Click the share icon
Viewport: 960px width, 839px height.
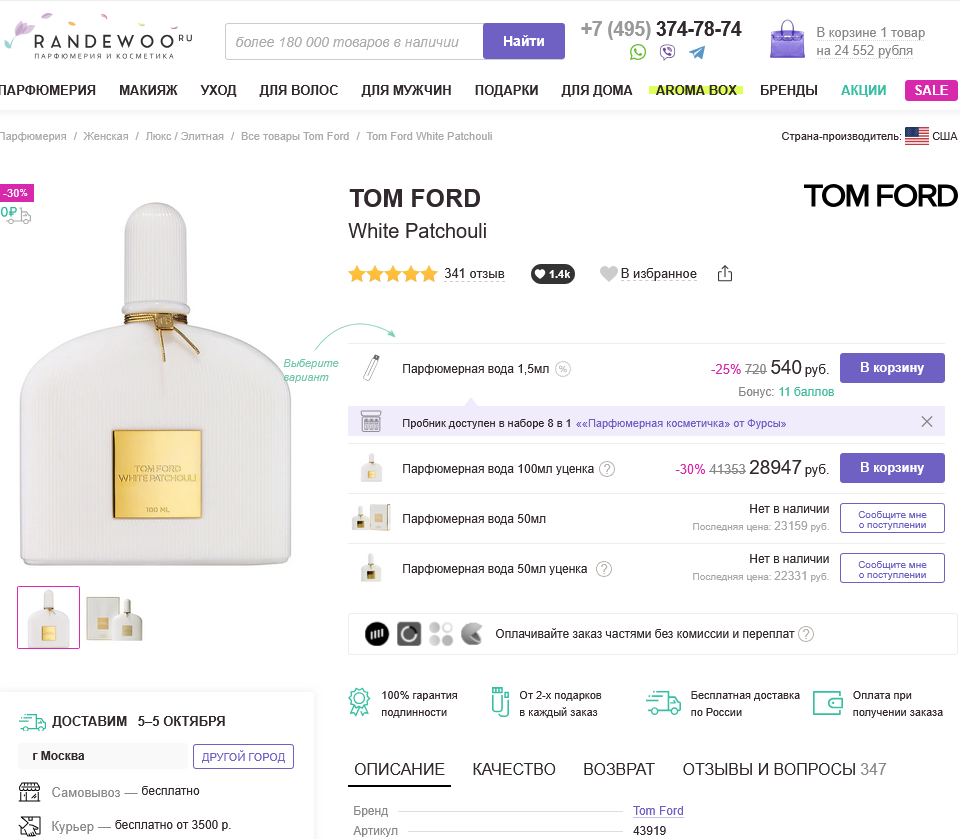[x=726, y=274]
